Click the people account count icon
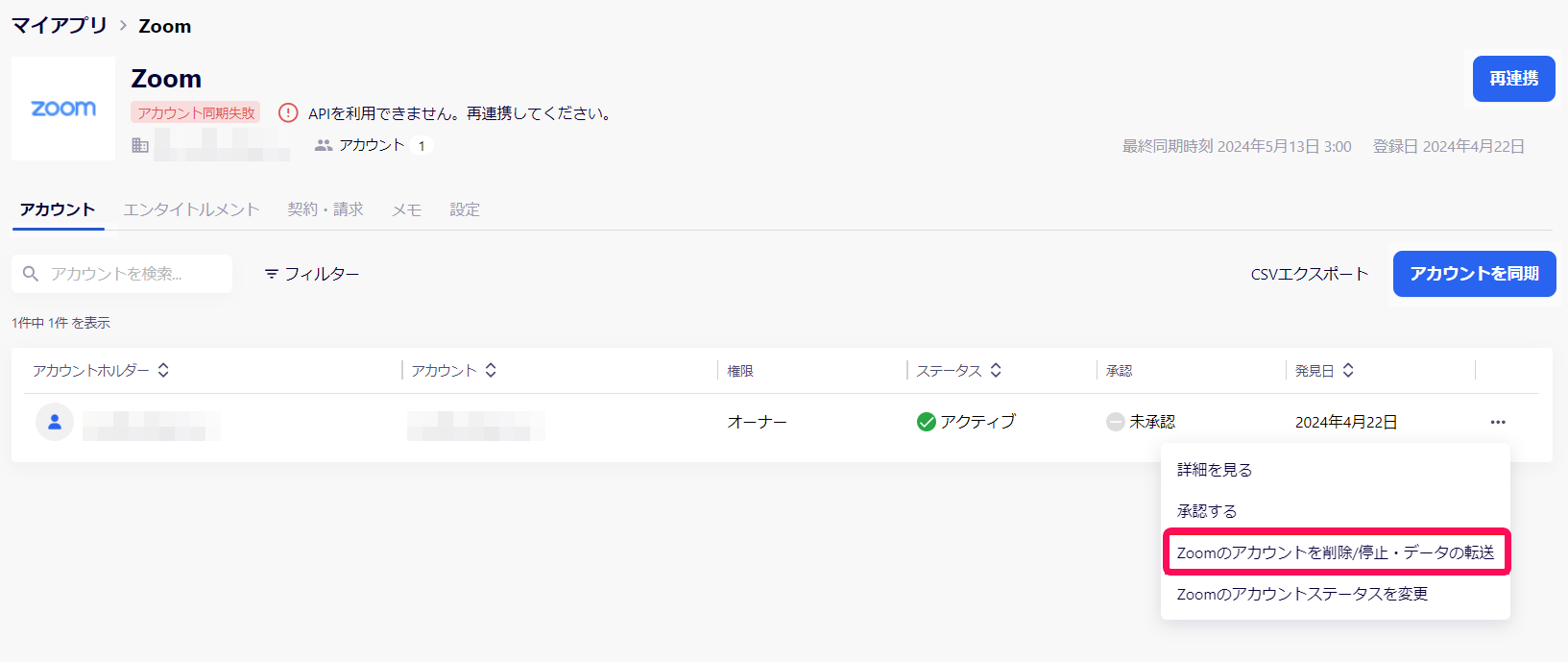This screenshot has width=1568, height=662. pos(324,145)
